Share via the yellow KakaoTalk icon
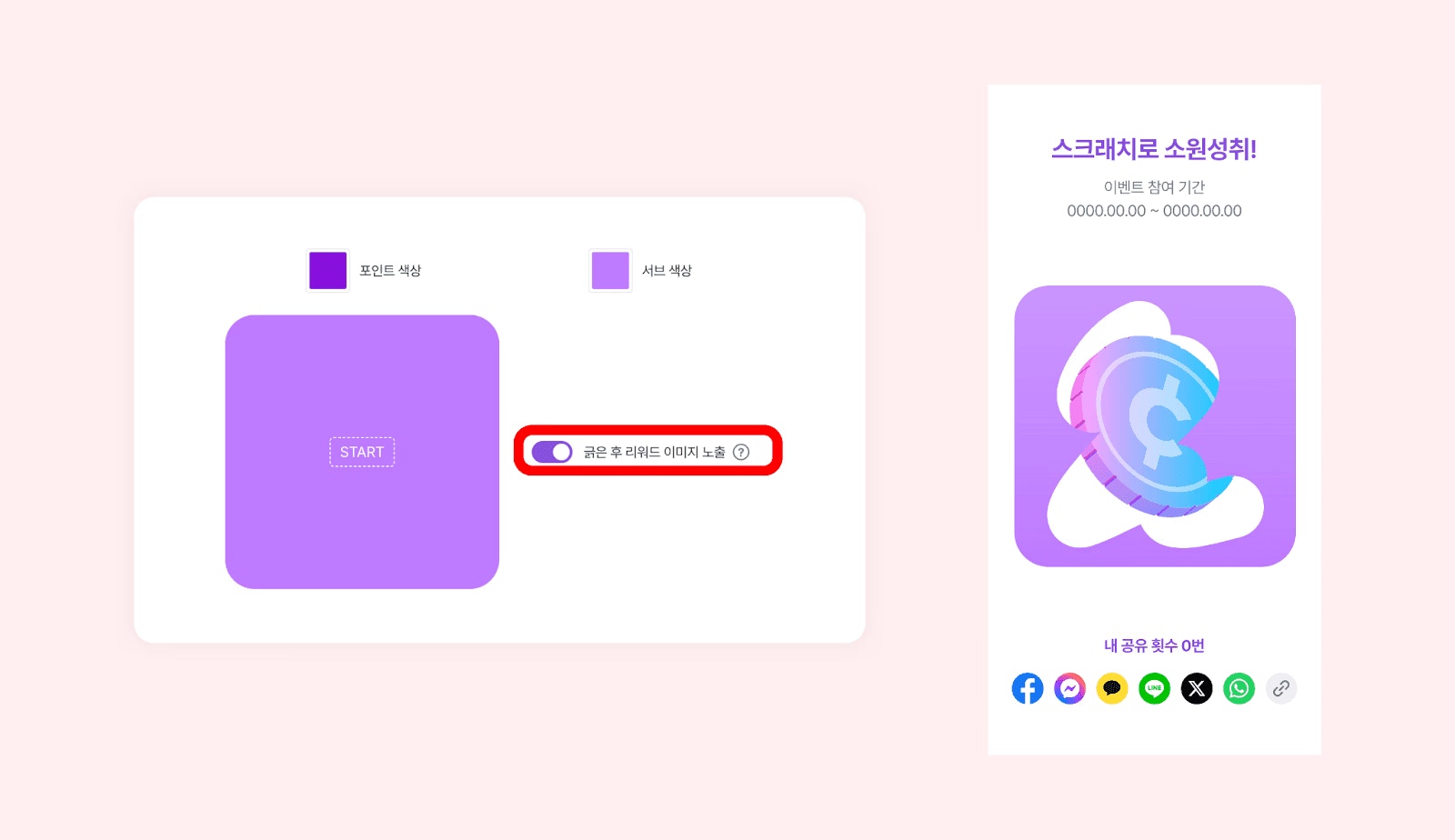 pos(1112,688)
